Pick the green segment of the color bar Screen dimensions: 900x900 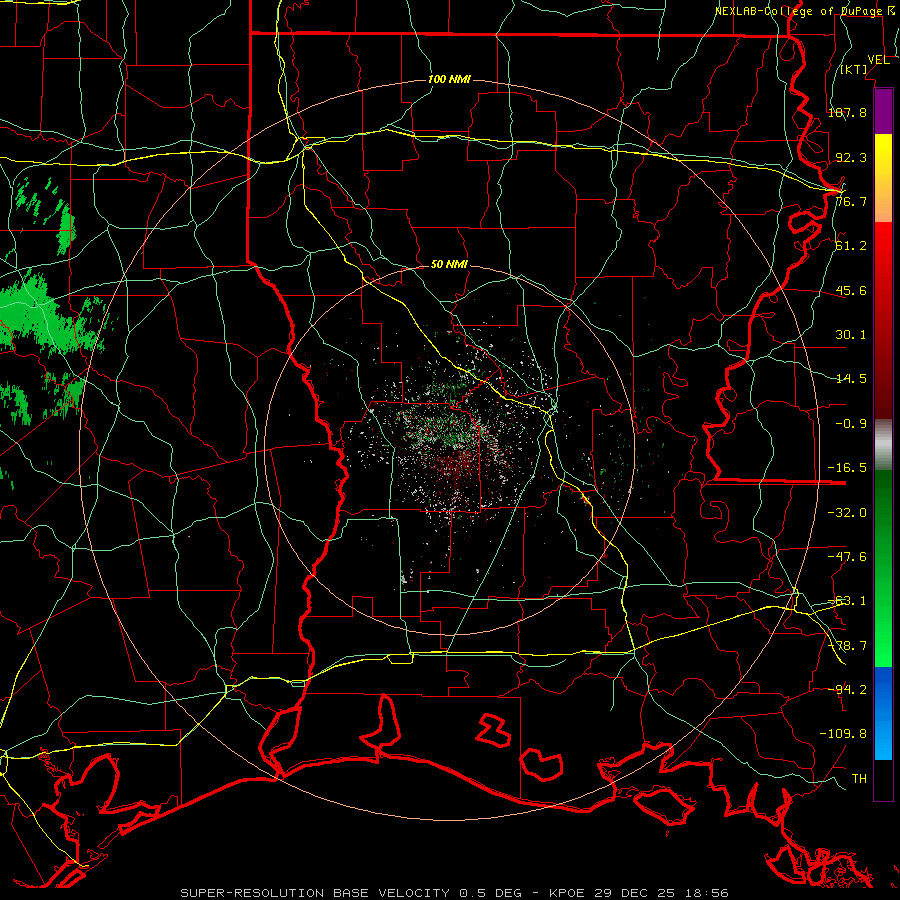pos(883,568)
